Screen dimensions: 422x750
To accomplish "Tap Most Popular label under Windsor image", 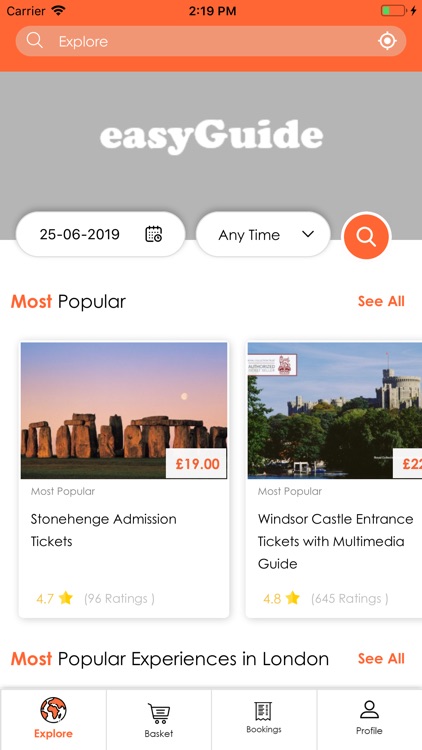I will pyautogui.click(x=289, y=491).
